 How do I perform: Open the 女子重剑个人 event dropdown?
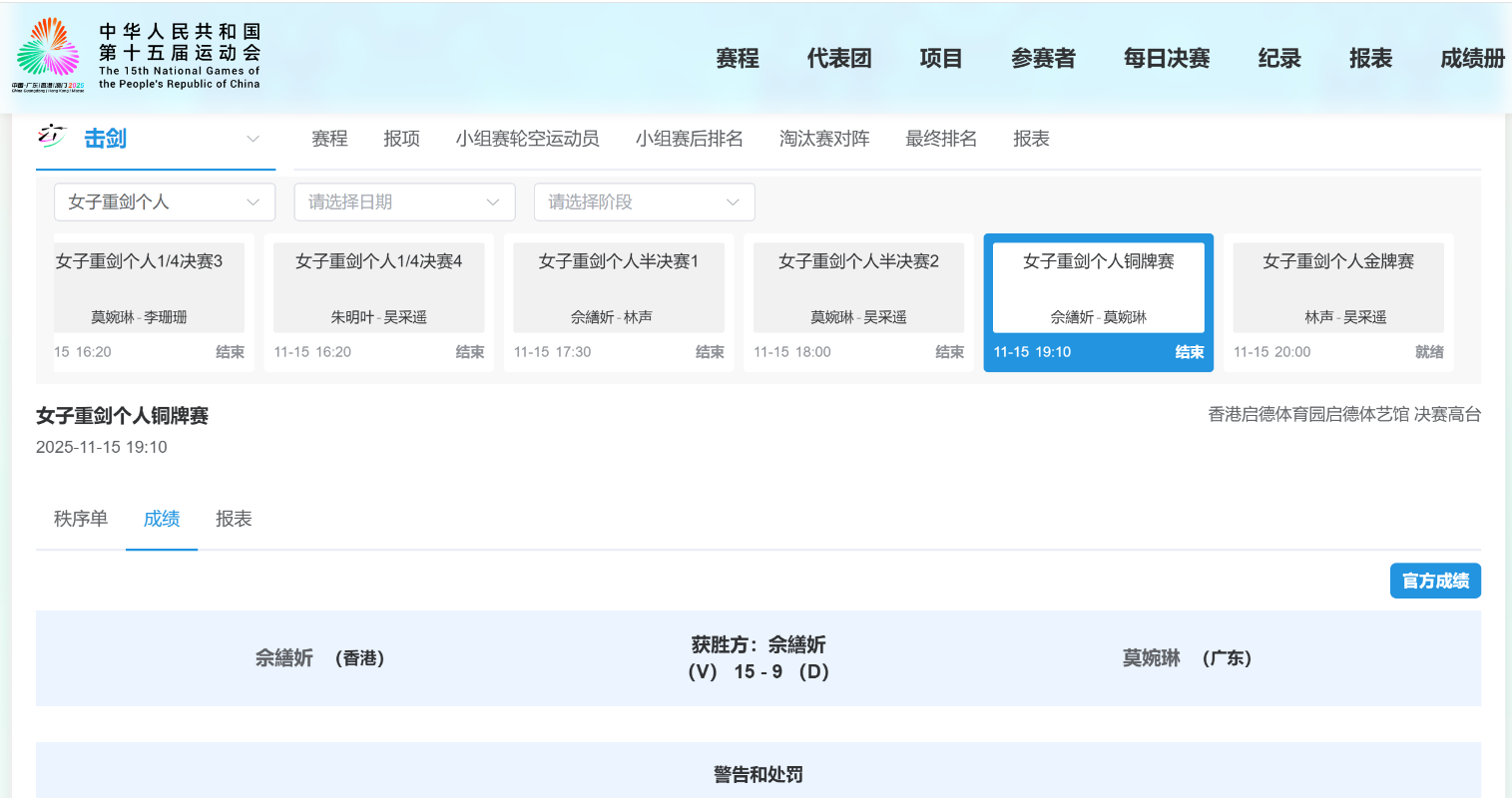click(x=164, y=202)
